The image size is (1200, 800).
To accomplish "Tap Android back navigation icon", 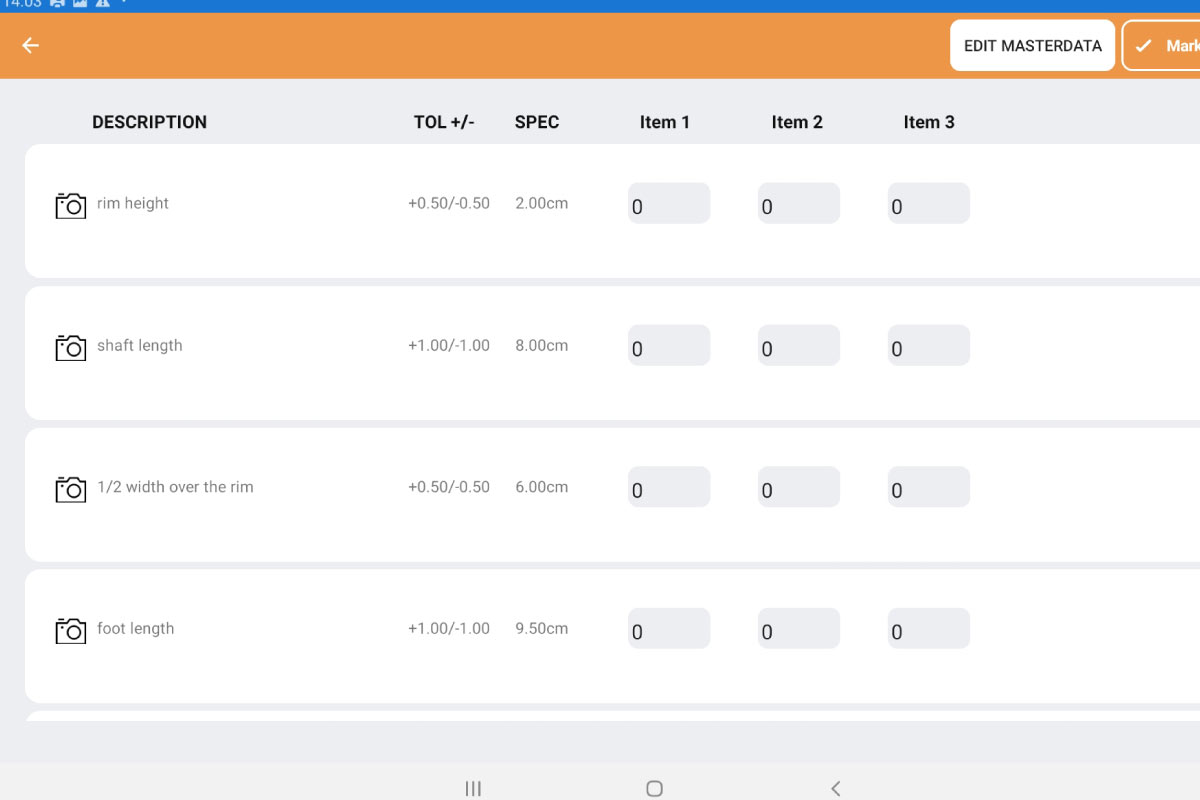I will (x=835, y=788).
